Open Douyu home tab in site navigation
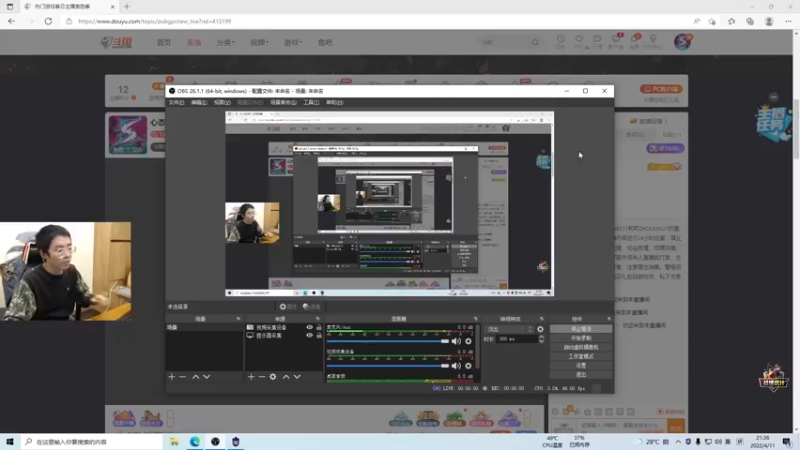The width and height of the screenshot is (800, 450). [x=164, y=42]
